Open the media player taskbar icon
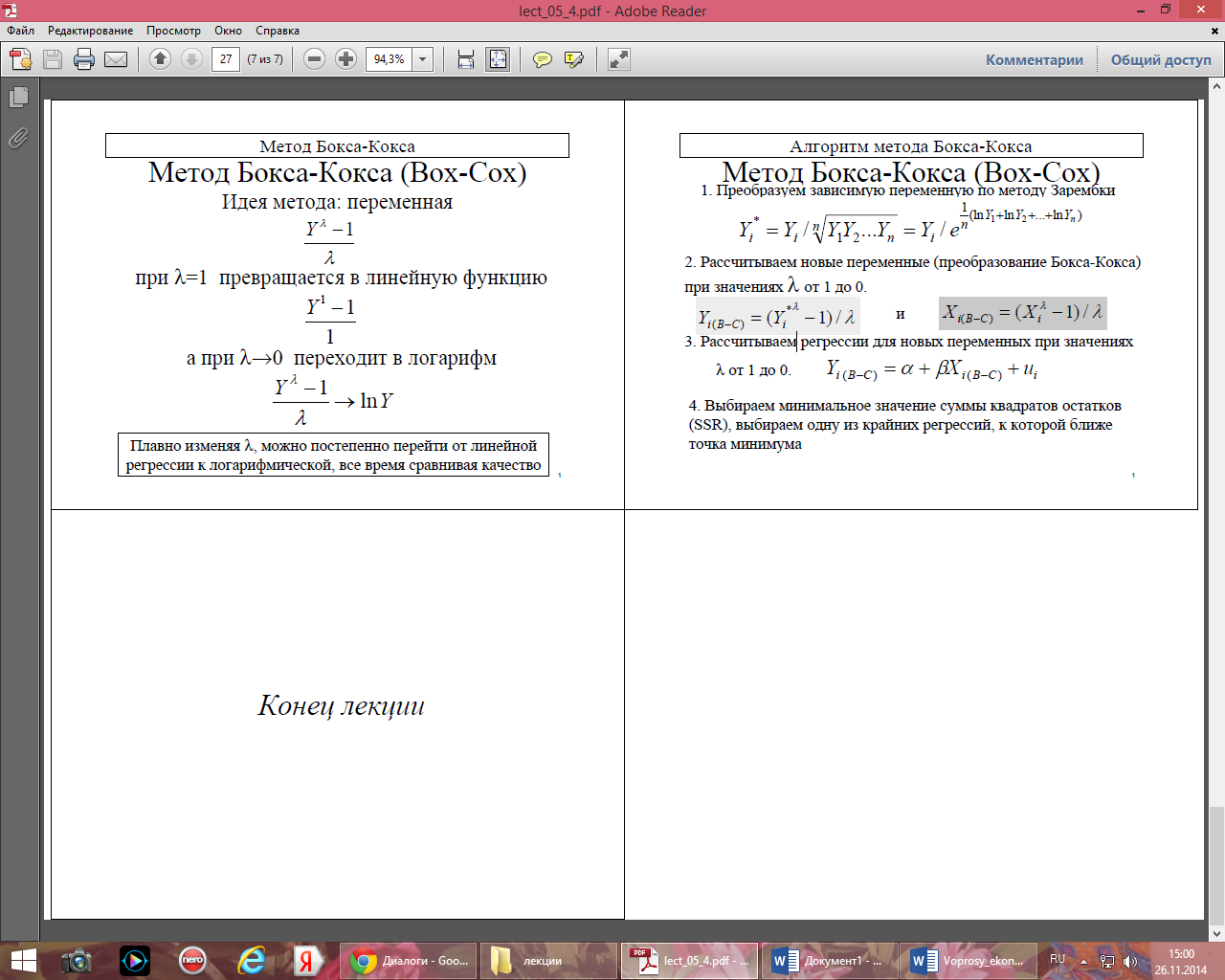 tap(134, 961)
